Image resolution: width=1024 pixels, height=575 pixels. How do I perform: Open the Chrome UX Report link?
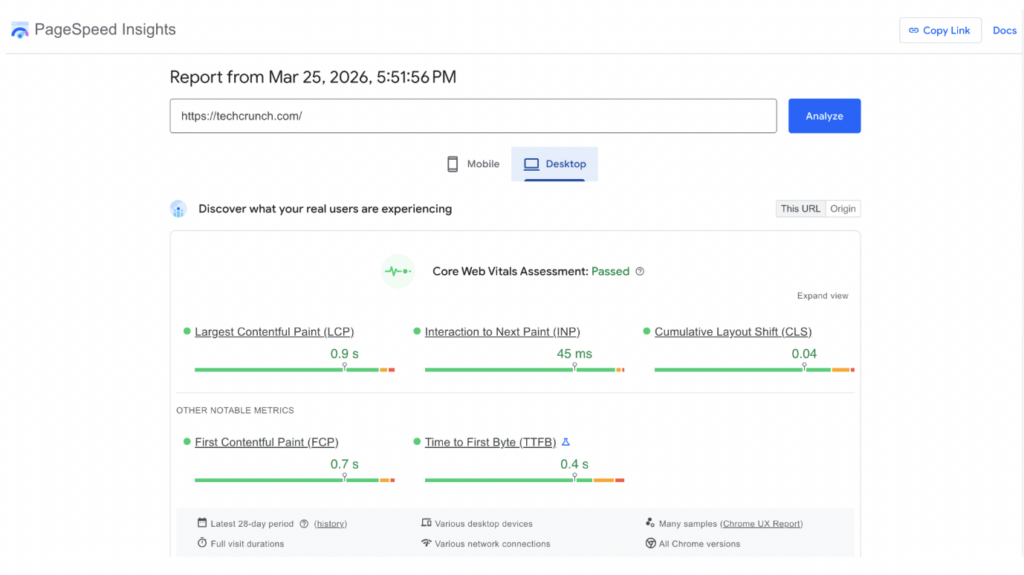[761, 523]
